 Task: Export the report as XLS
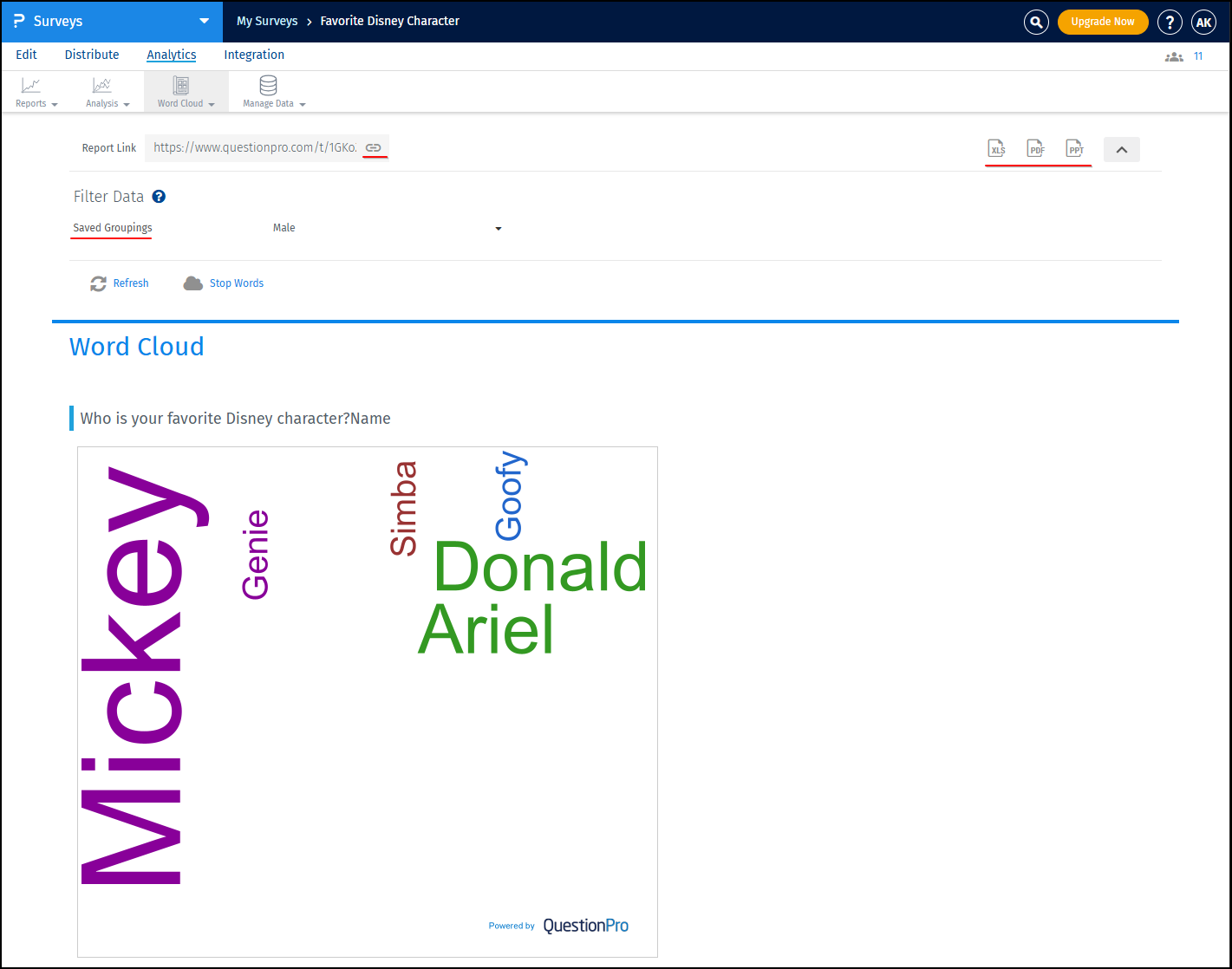click(x=997, y=148)
